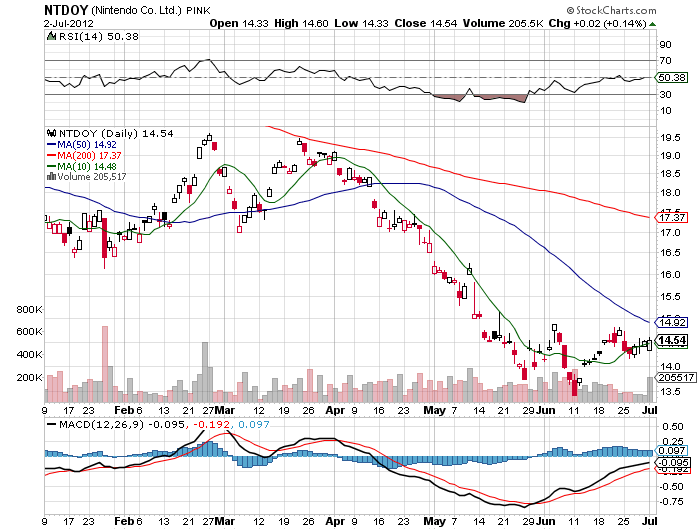Click the 30 oversold level on the RSI axis
Screen dimensions: 700x530
tap(665, 94)
